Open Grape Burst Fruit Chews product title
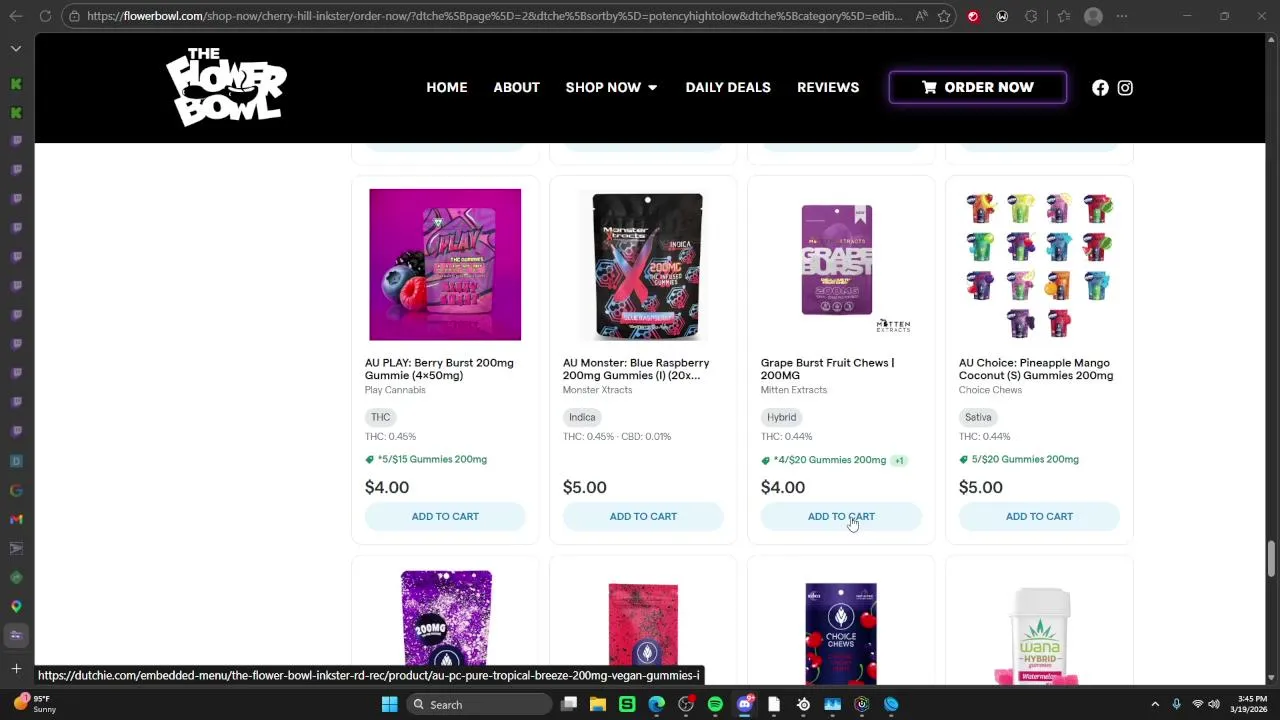Image resolution: width=1280 pixels, height=720 pixels. 827,369
